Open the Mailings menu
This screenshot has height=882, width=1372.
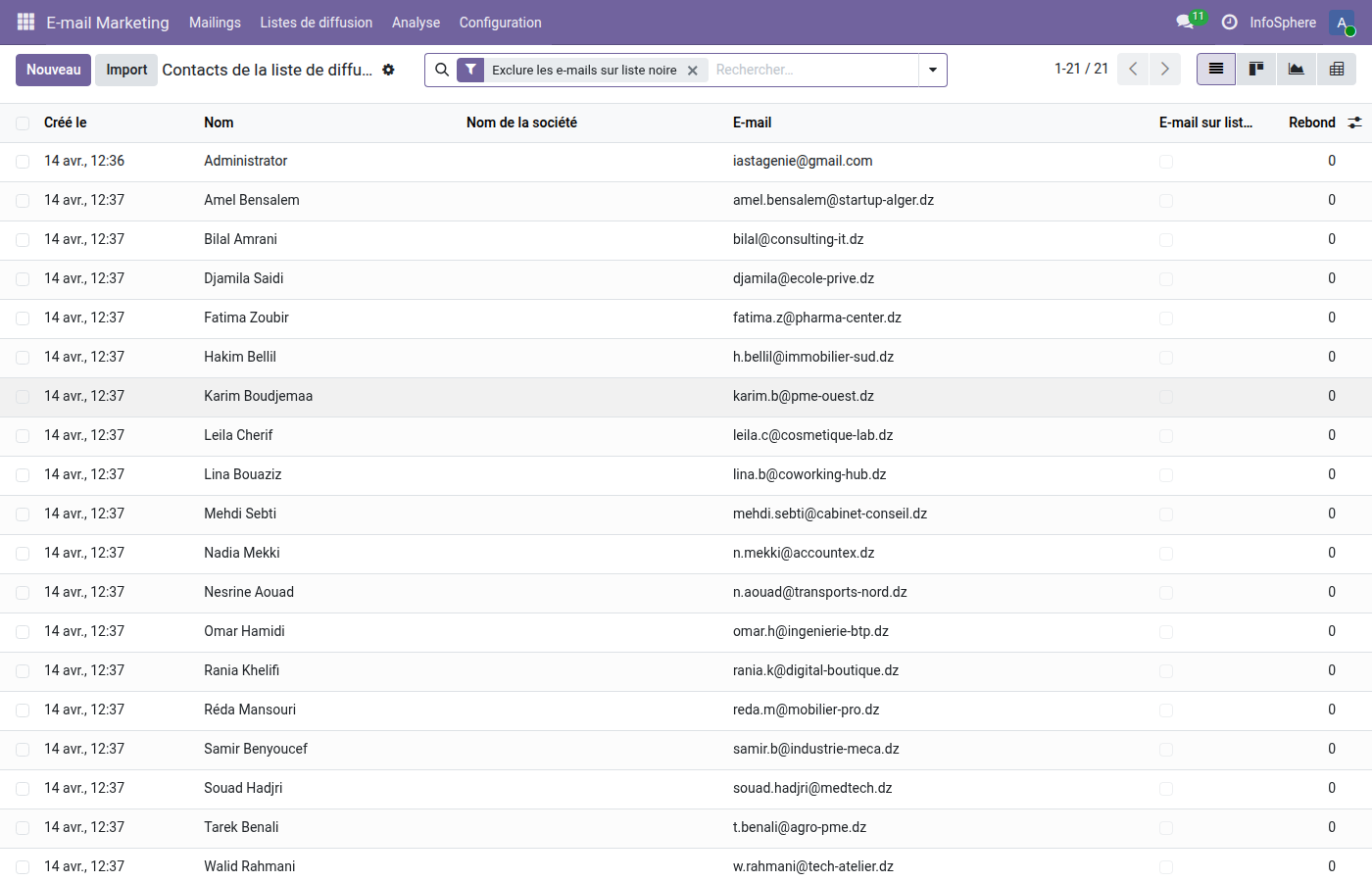click(215, 22)
